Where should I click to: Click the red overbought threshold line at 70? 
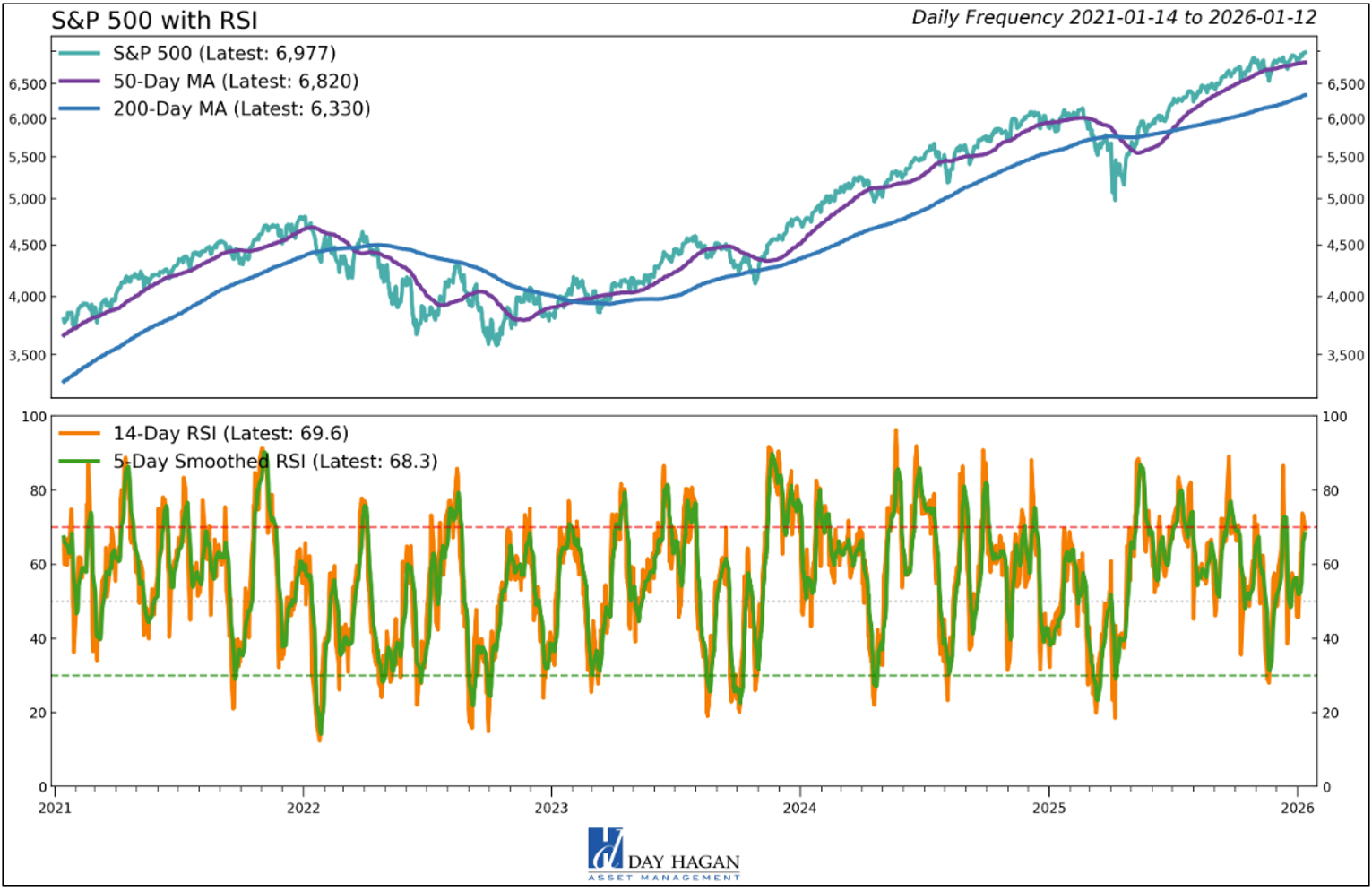[627, 529]
